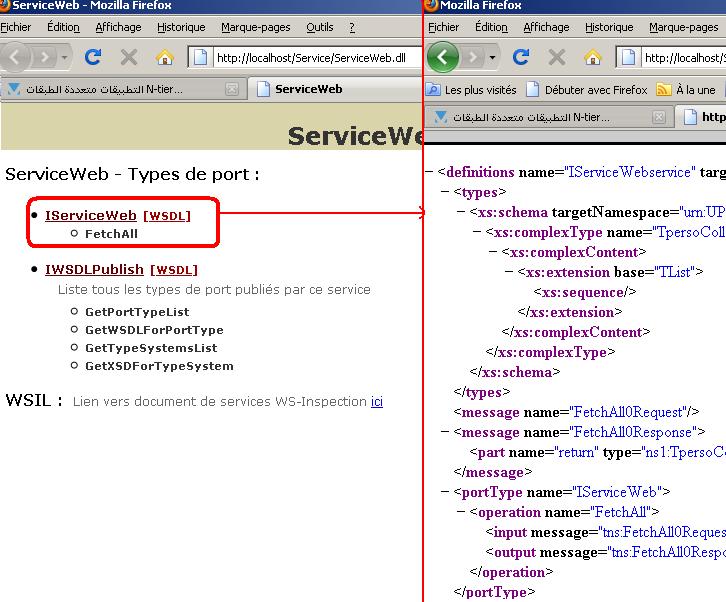Image resolution: width=726 pixels, height=602 pixels.
Task: Click the stop icon in right Firefox window
Action: pyautogui.click(x=557, y=57)
